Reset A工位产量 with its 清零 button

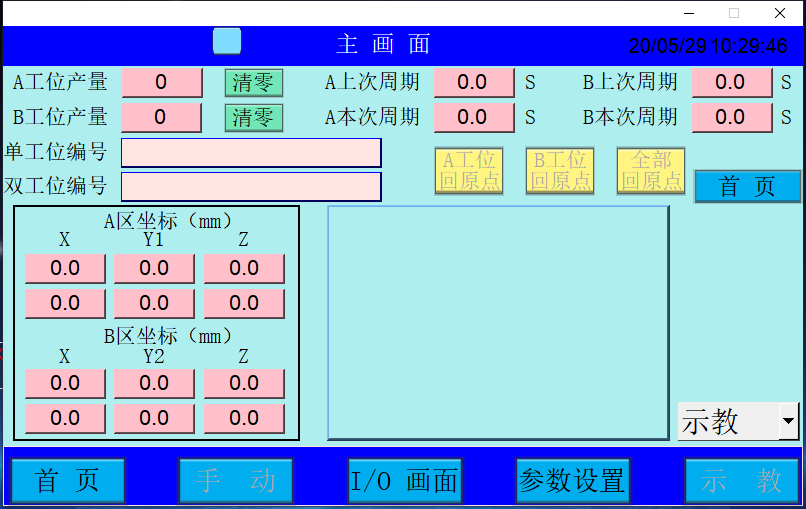tap(253, 82)
